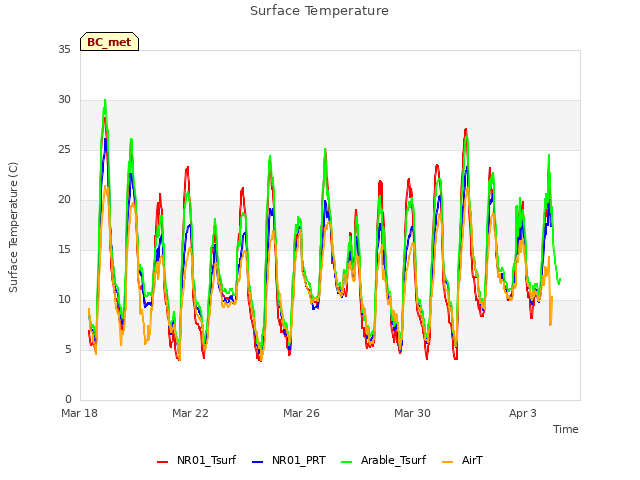Click the 15 y-axis tick label
This screenshot has width=640, height=480.
(x=64, y=249)
